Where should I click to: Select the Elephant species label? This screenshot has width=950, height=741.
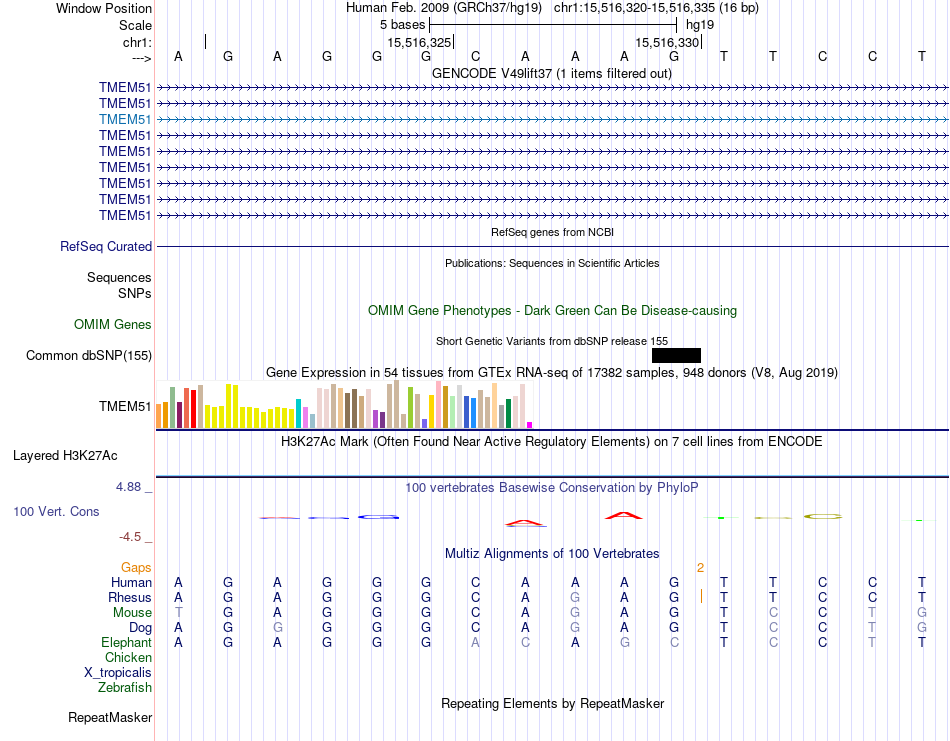click(x=126, y=642)
